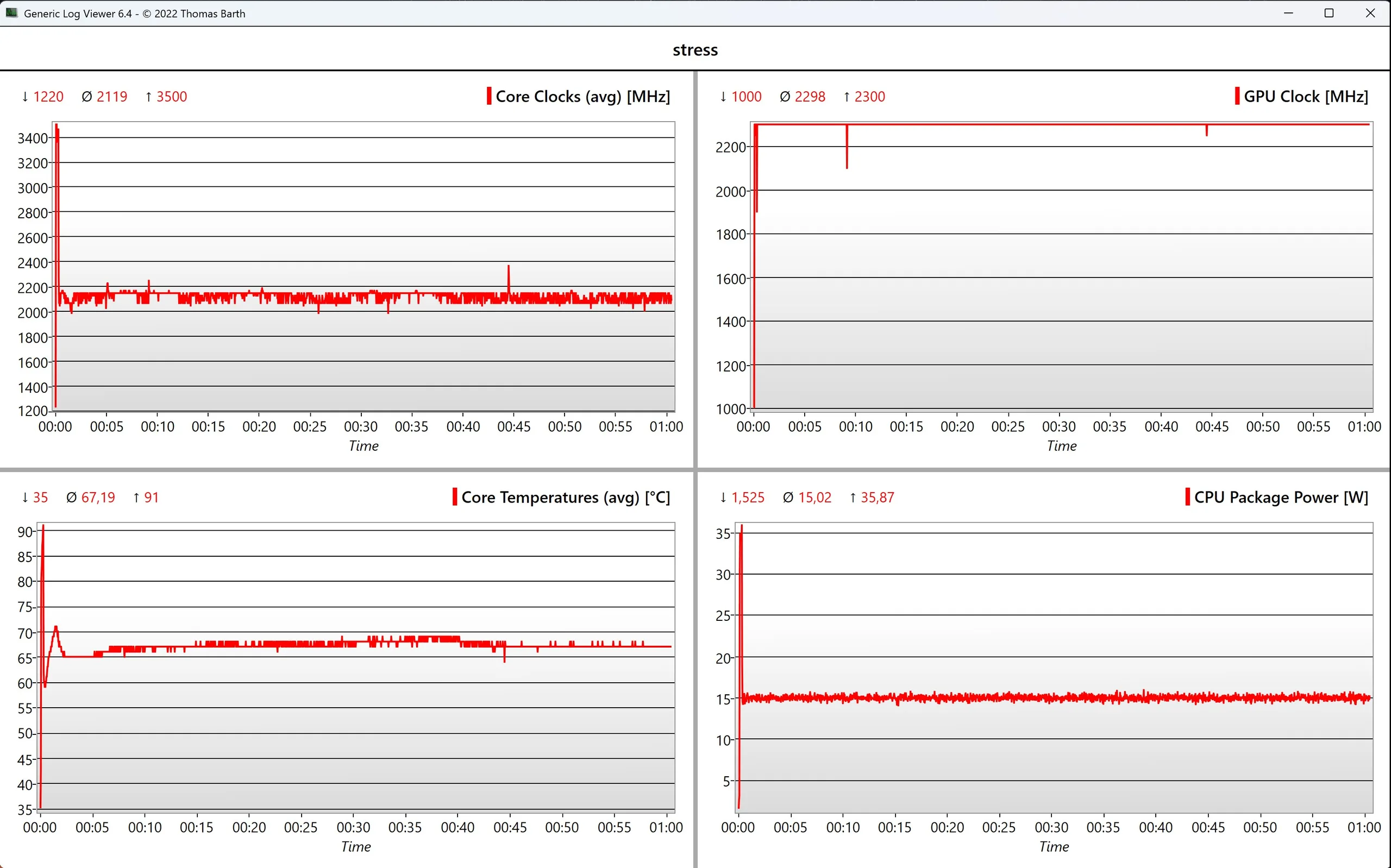Click the 00:45 tick on GPU Clock time axis
This screenshot has height=868, width=1391.
point(1212,426)
